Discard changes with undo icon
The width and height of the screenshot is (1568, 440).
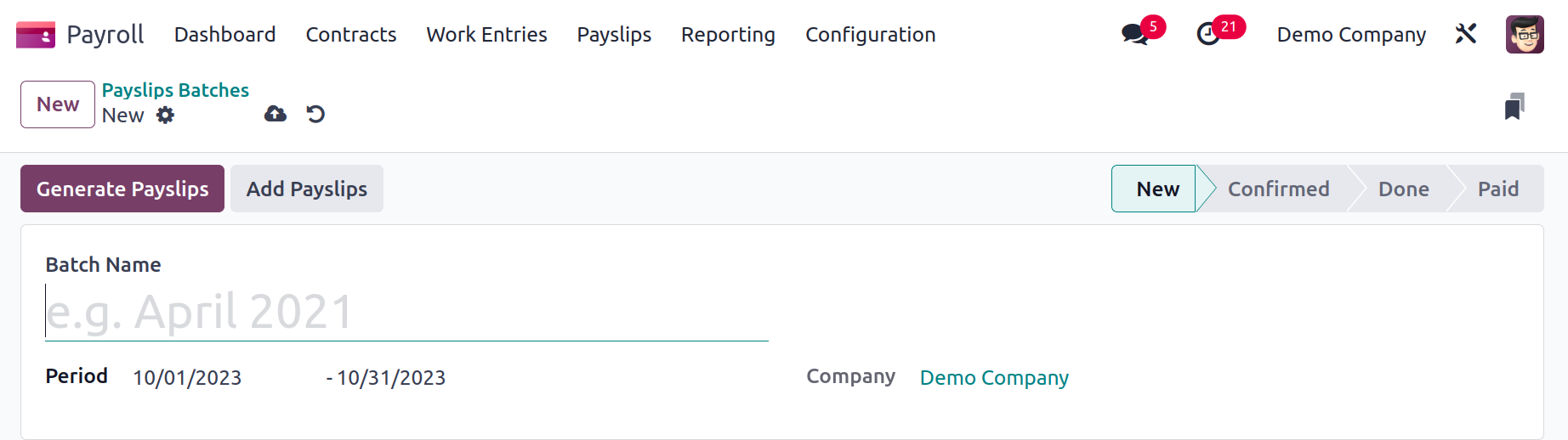pos(315,114)
